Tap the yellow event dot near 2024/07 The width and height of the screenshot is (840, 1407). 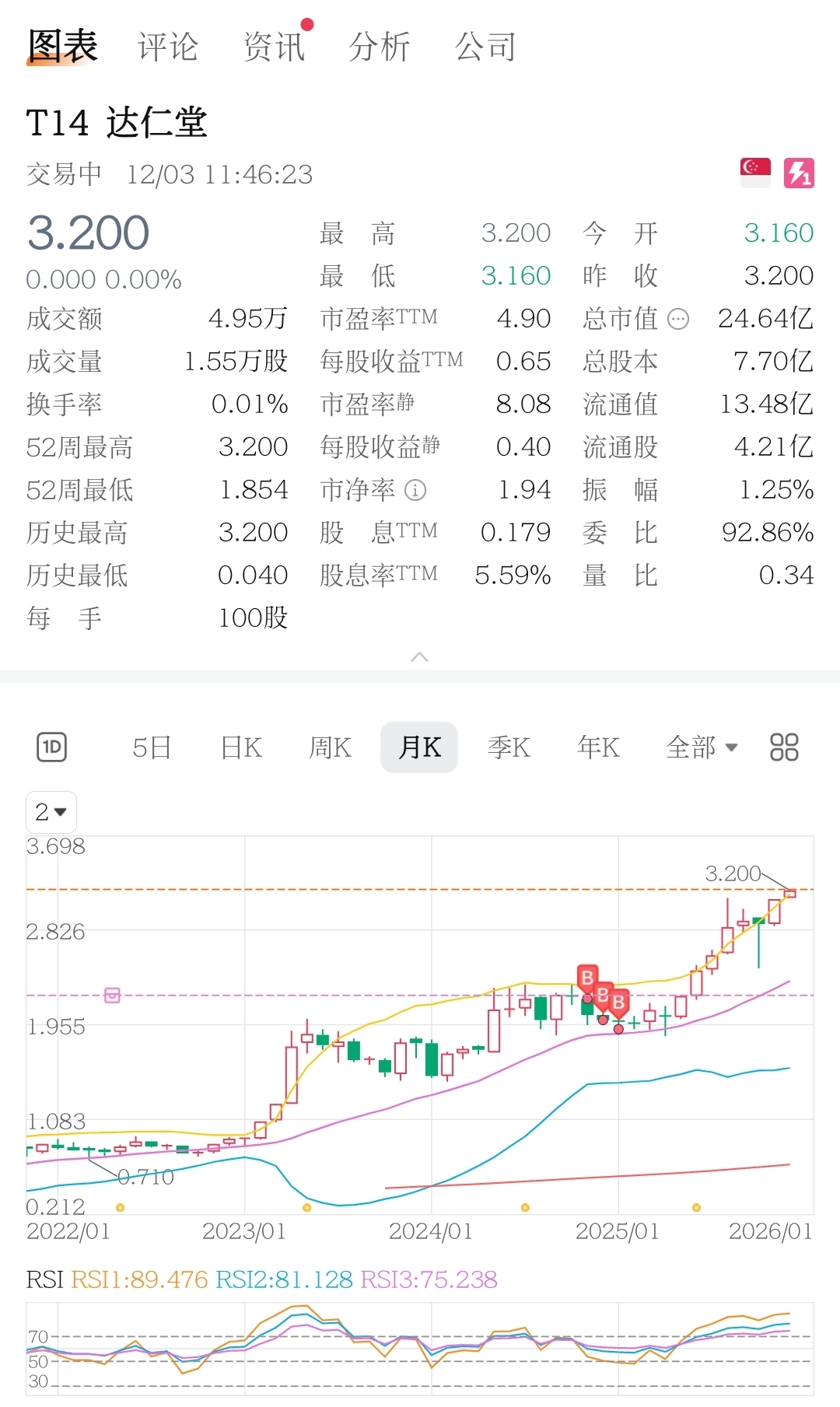[525, 1208]
